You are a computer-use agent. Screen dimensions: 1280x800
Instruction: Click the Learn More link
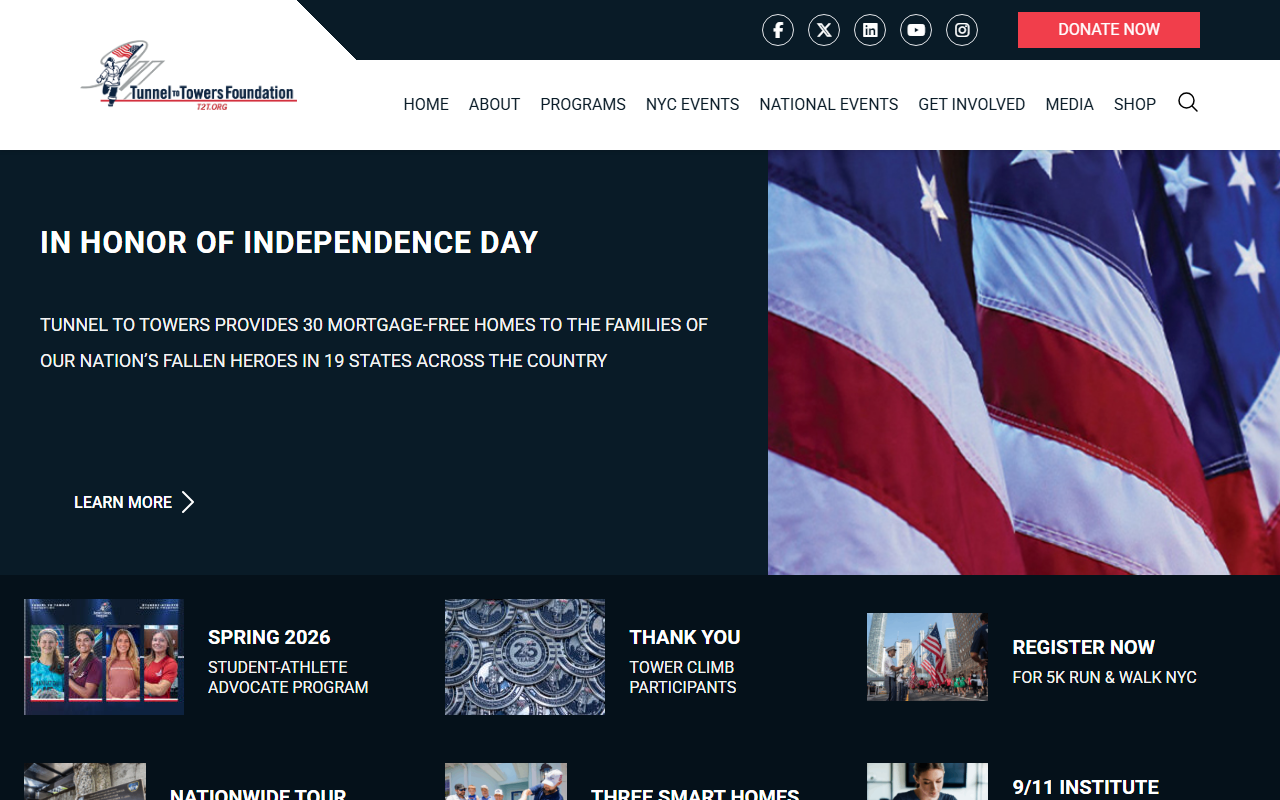pos(123,502)
